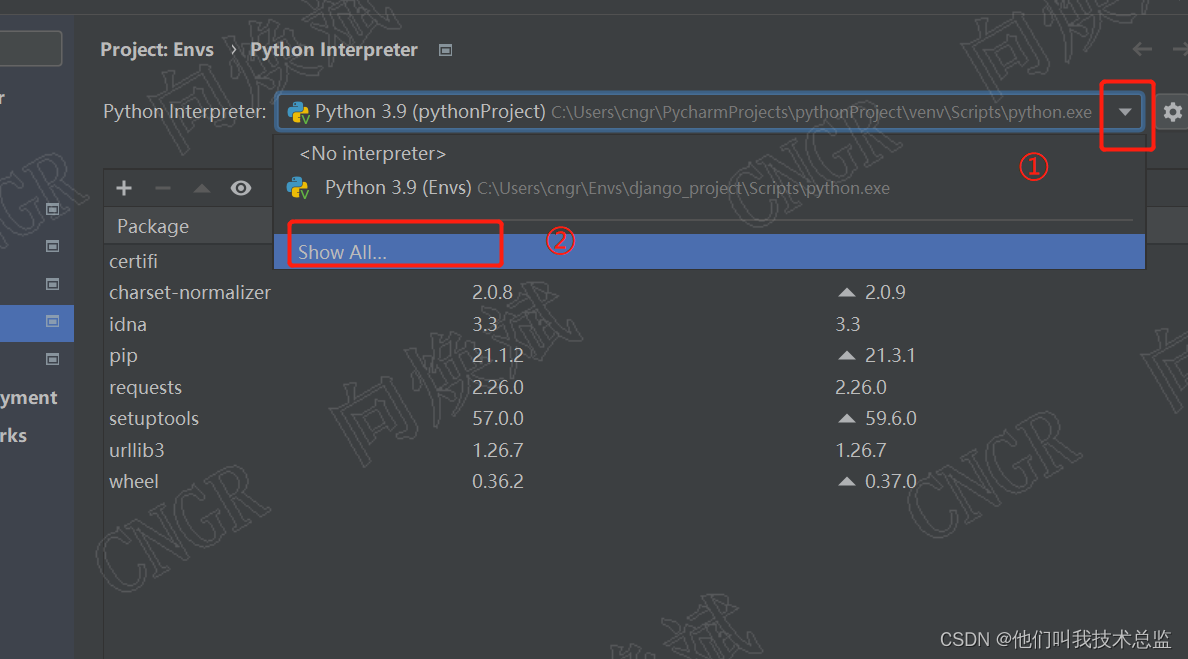Viewport: 1188px width, 659px height.
Task: Select the setuptools package row
Action: pos(154,419)
